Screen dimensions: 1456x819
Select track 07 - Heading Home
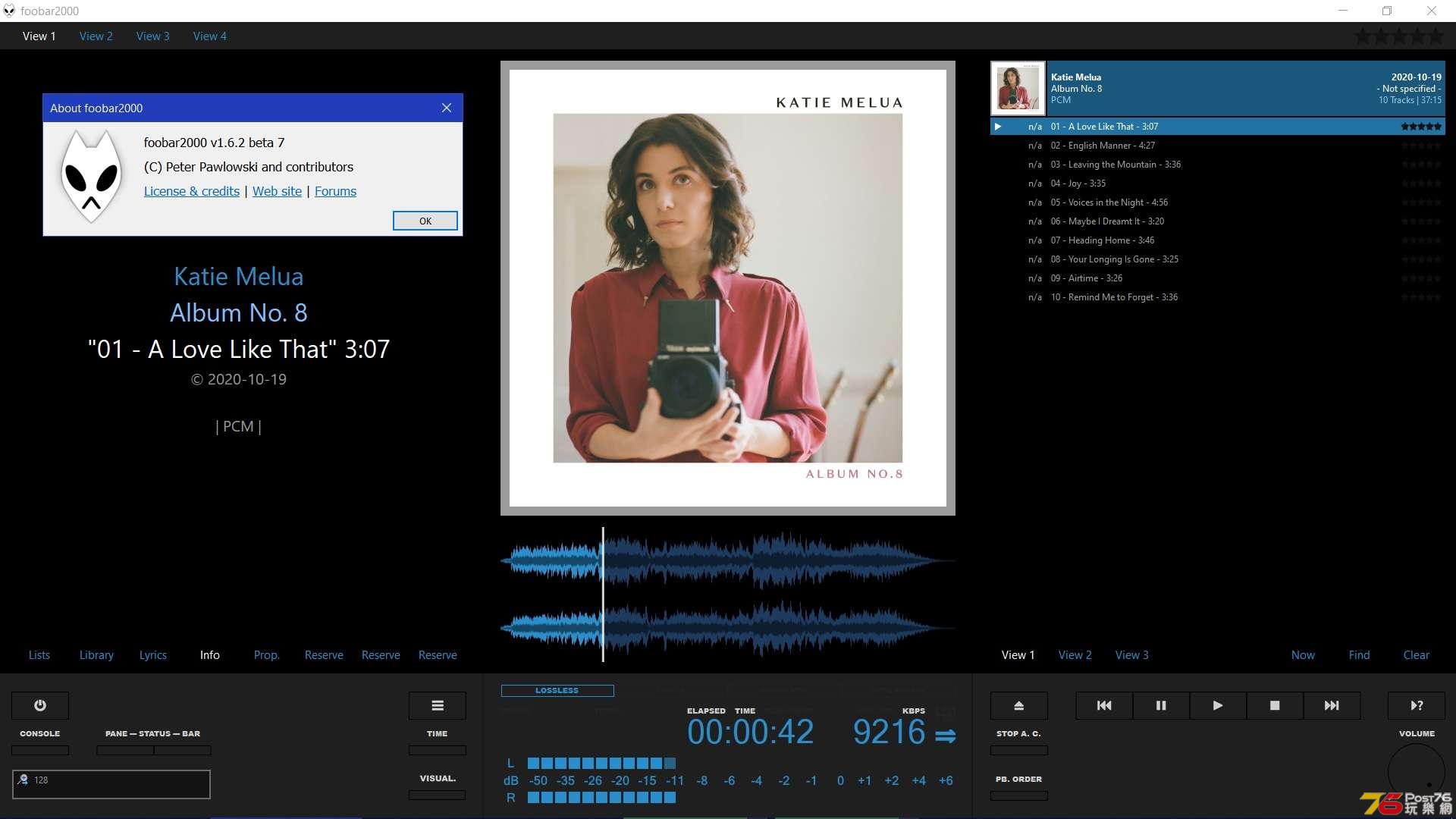coord(1218,240)
